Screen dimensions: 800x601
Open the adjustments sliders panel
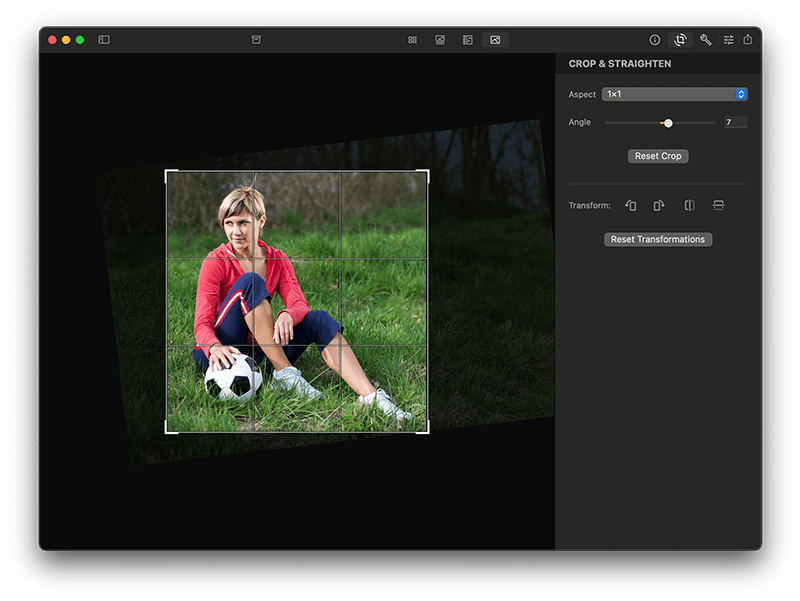click(x=730, y=40)
